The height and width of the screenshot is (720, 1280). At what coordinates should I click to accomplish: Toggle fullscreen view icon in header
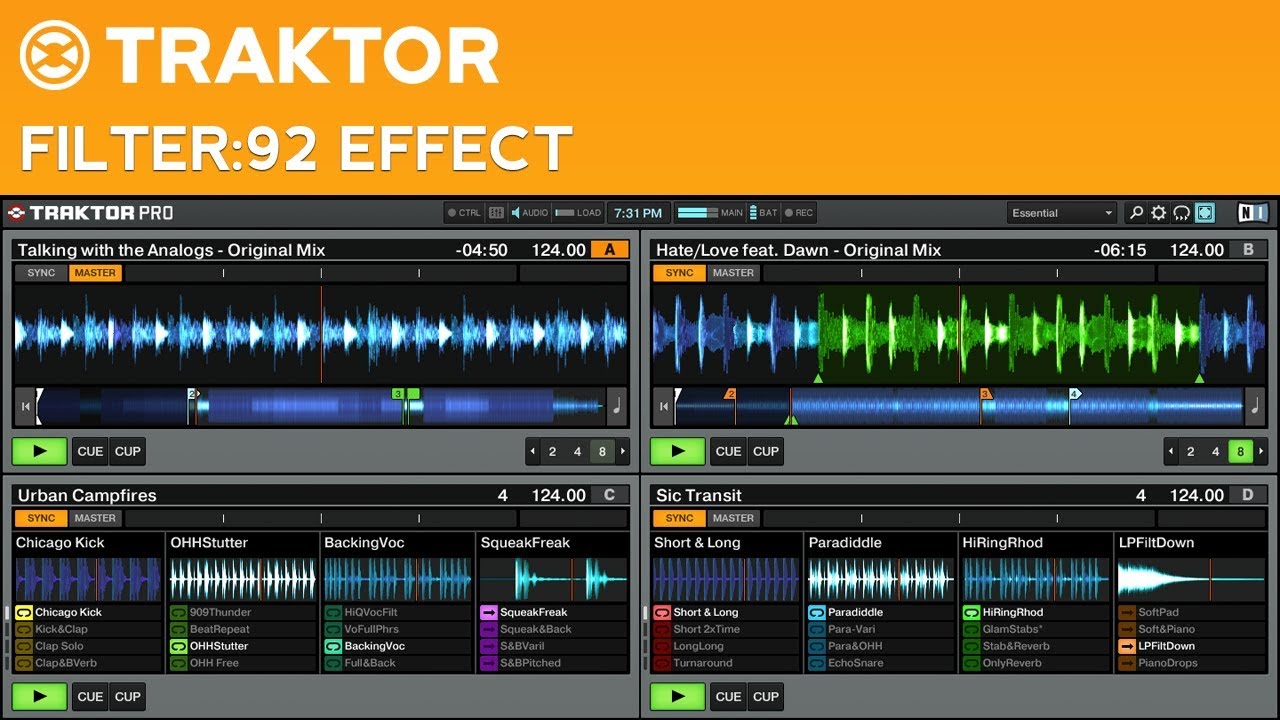click(x=1205, y=213)
